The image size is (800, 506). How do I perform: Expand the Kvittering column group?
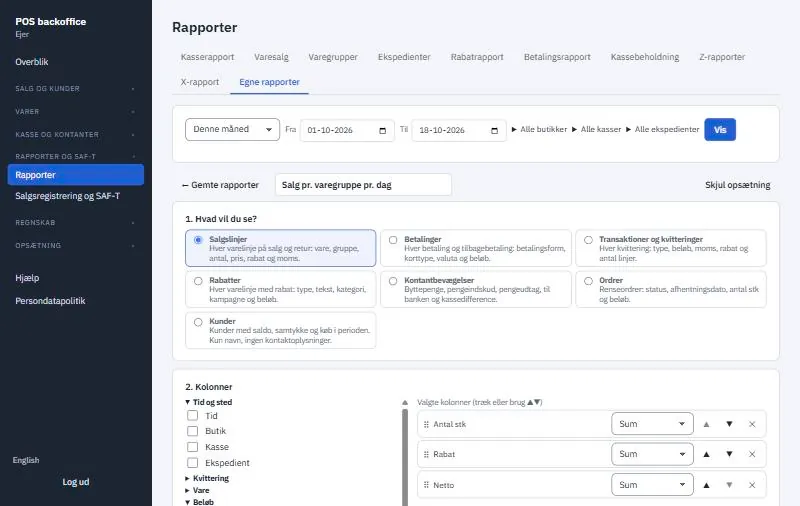(x=207, y=478)
